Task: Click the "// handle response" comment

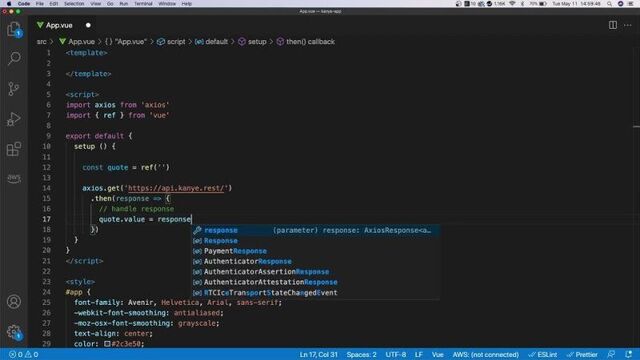Action: click(x=136, y=209)
